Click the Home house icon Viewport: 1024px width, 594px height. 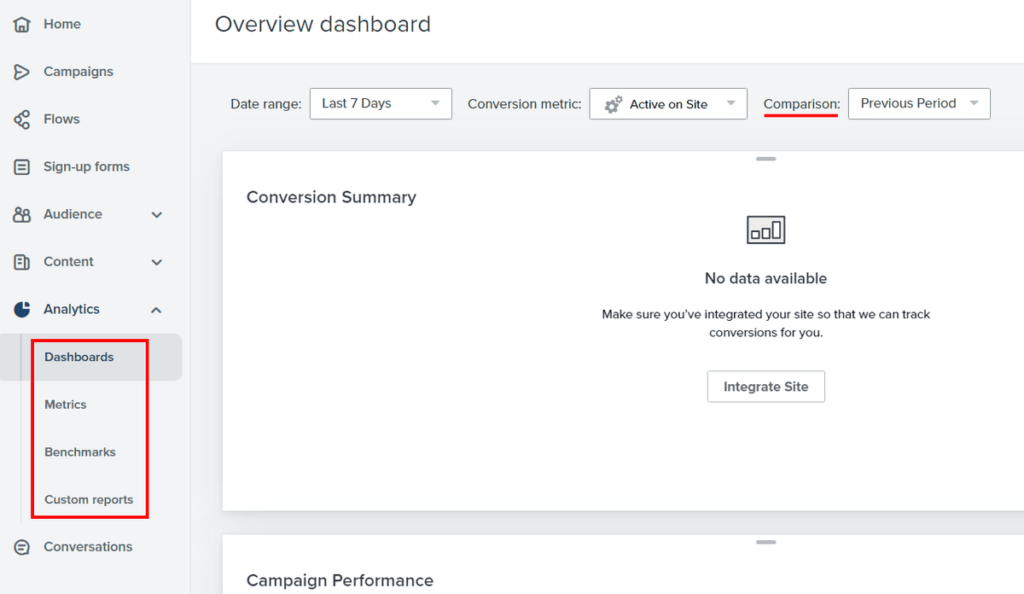(x=21, y=24)
